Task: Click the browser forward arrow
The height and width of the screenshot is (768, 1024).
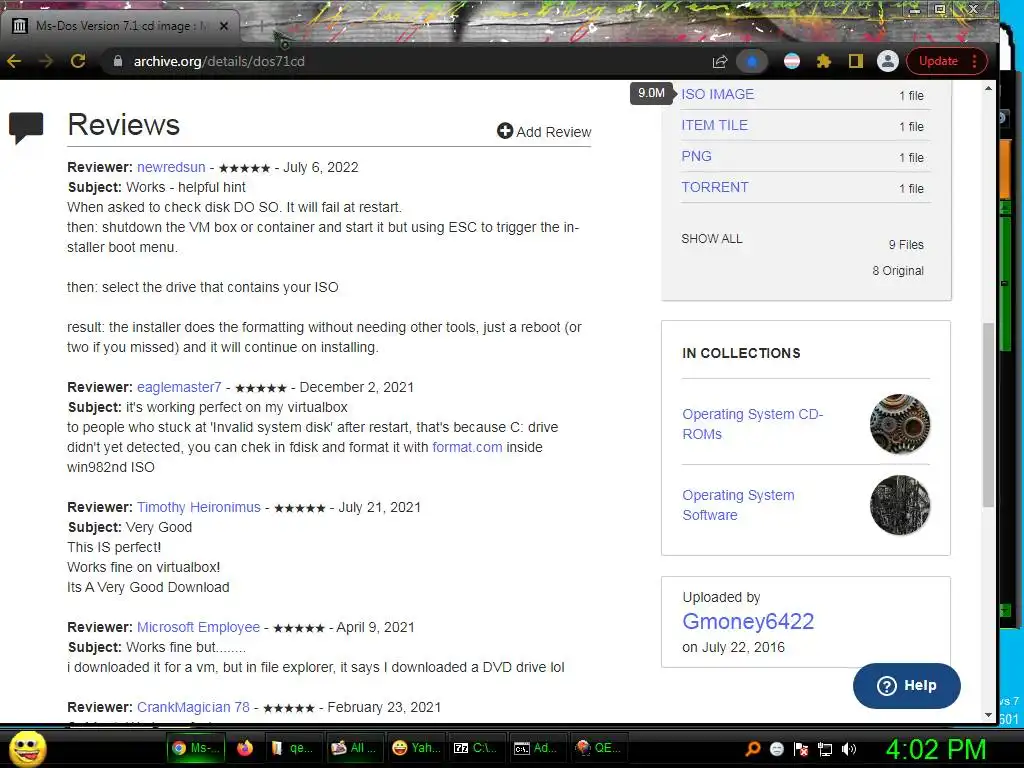Action: click(x=46, y=61)
